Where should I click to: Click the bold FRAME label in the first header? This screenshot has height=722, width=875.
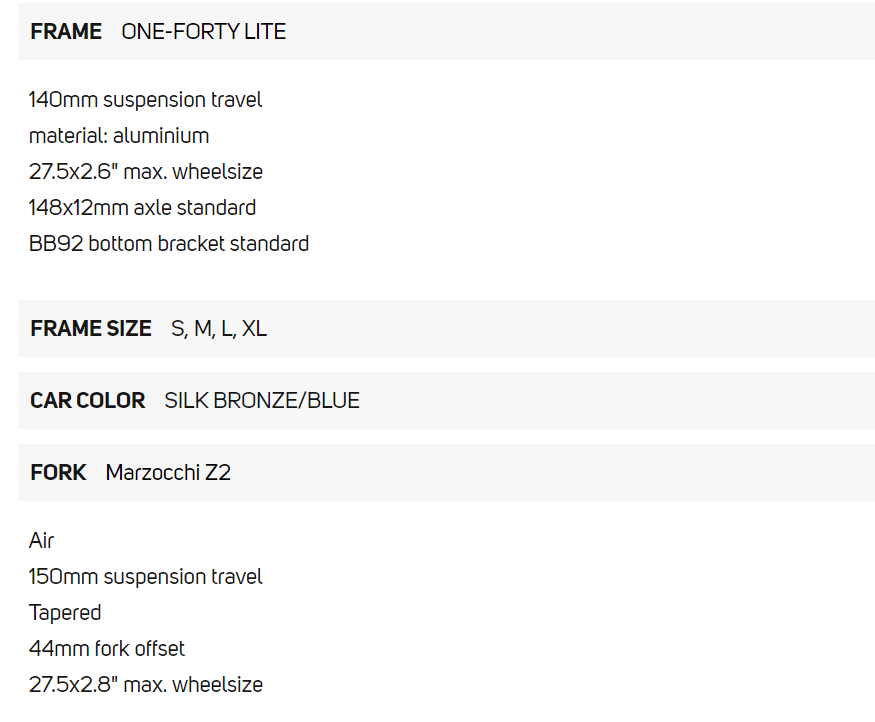[66, 32]
